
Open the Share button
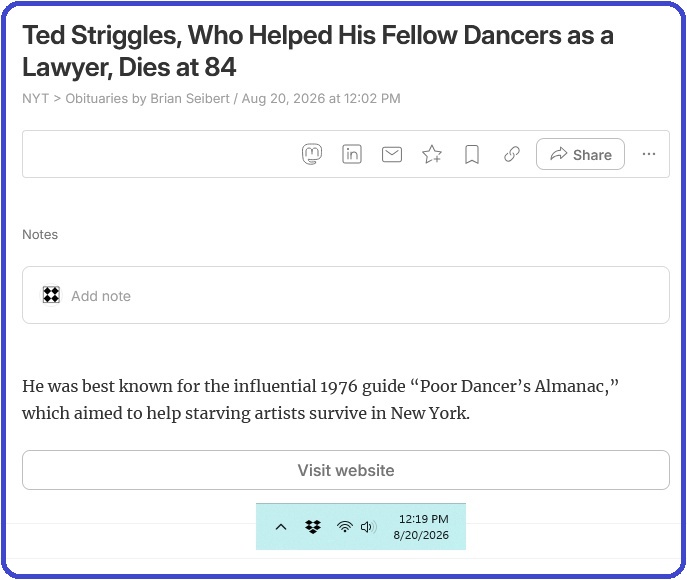[x=581, y=154]
